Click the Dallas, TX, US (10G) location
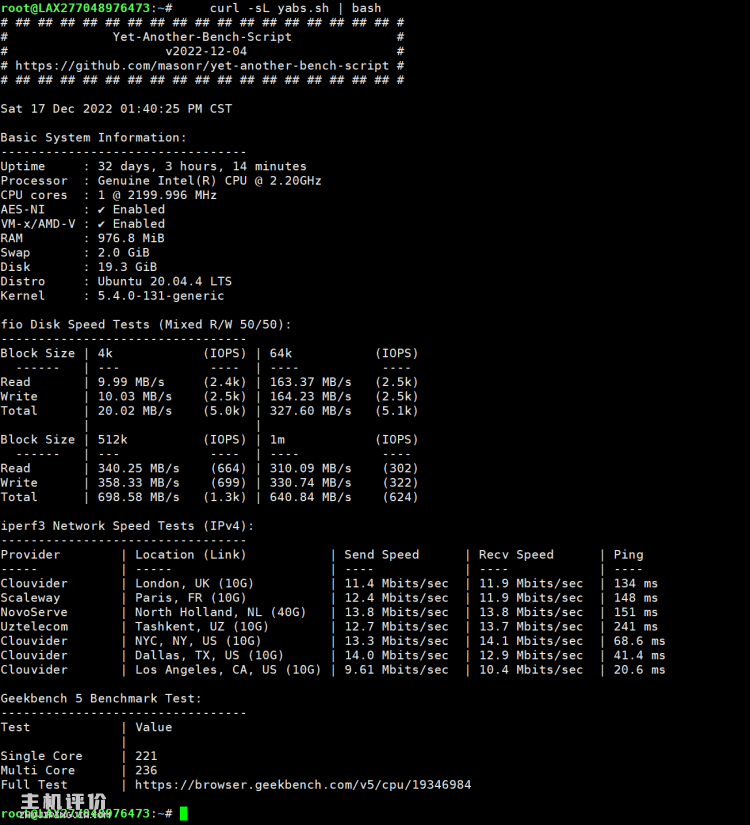 point(209,656)
